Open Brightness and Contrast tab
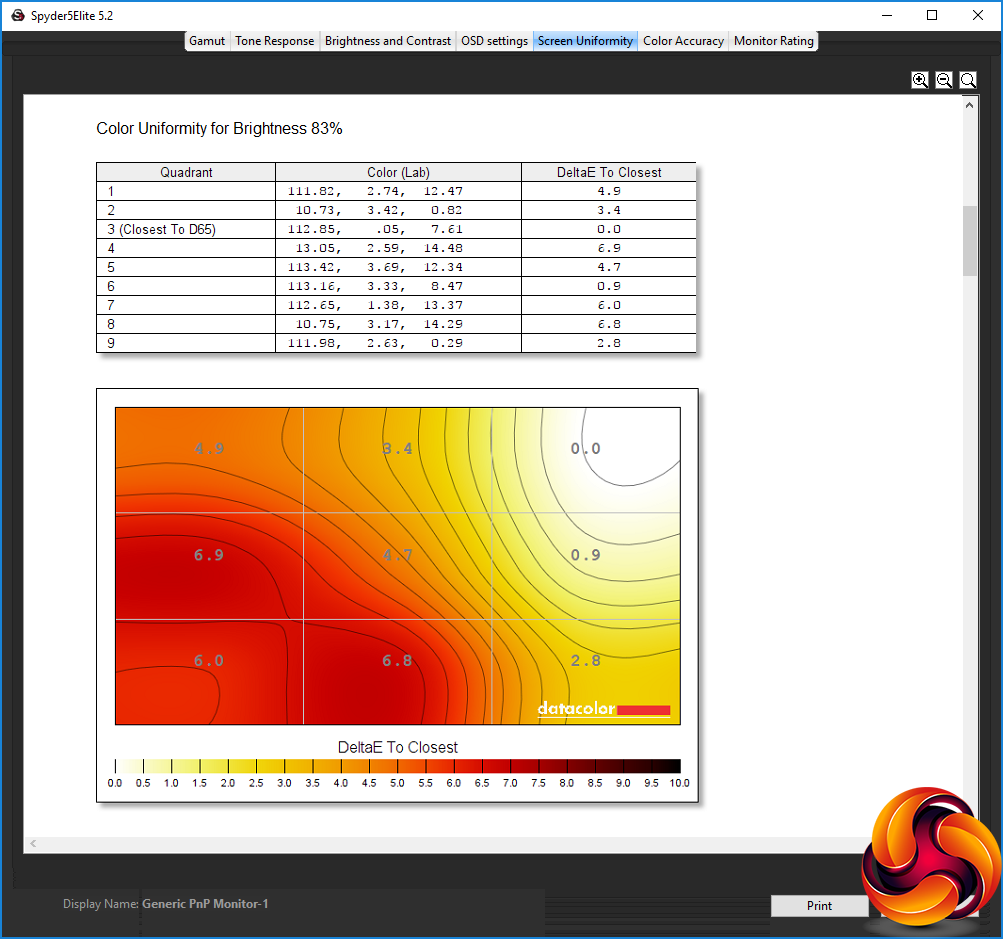Image resolution: width=1003 pixels, height=939 pixels. point(388,41)
